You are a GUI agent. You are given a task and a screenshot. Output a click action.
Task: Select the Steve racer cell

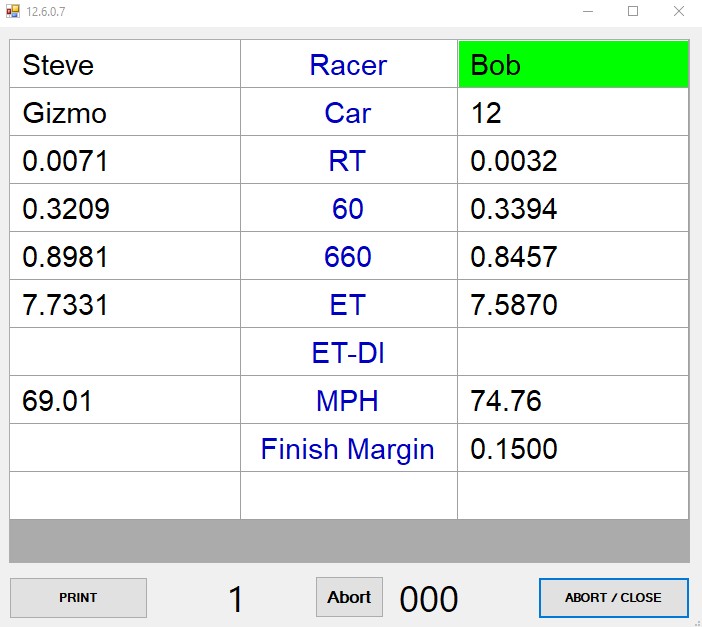pyautogui.click(x=125, y=64)
